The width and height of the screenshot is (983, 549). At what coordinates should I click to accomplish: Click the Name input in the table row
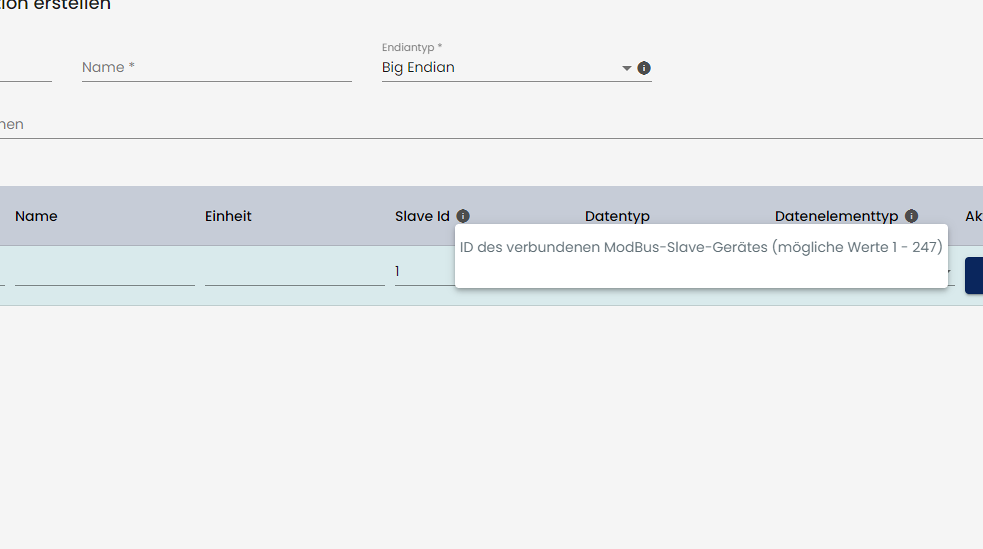[x=104, y=273]
